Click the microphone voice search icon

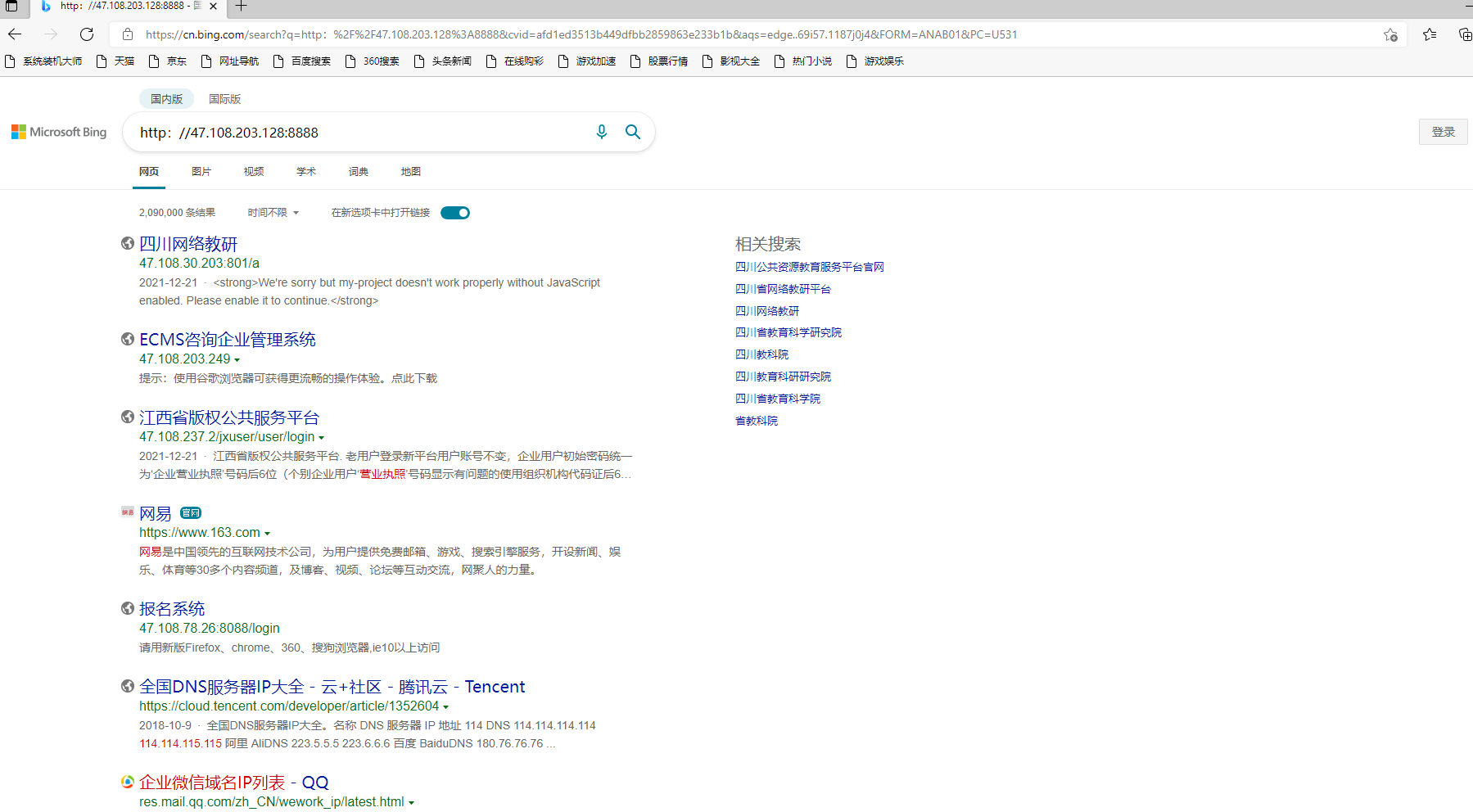602,132
